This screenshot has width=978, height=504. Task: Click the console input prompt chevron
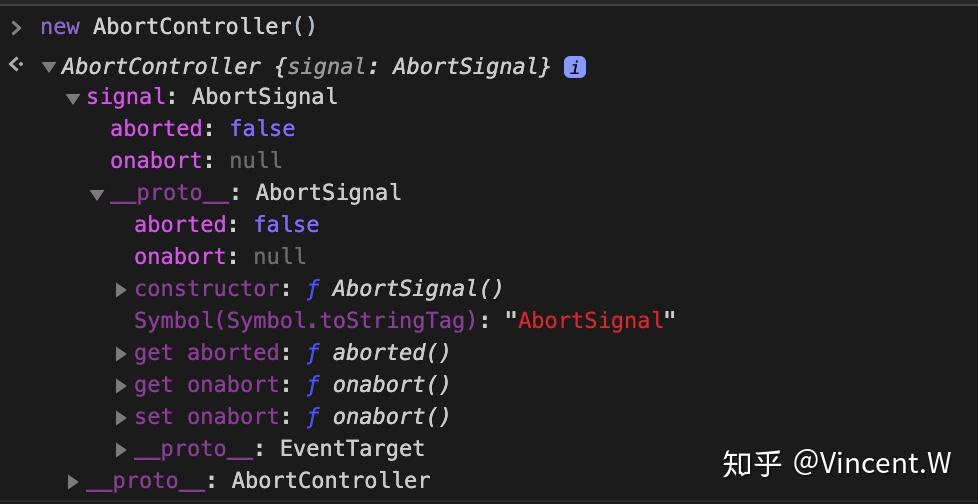17,27
